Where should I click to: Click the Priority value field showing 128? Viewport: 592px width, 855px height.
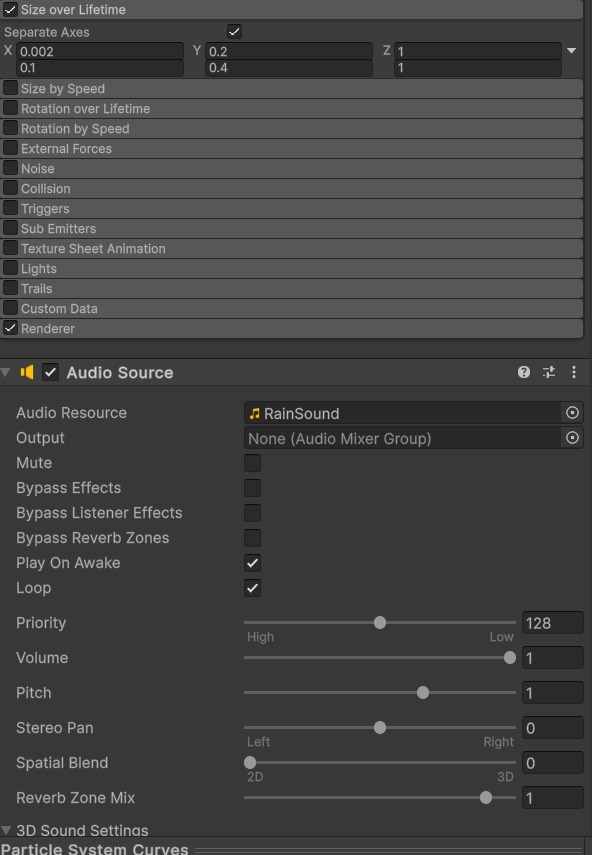[553, 623]
